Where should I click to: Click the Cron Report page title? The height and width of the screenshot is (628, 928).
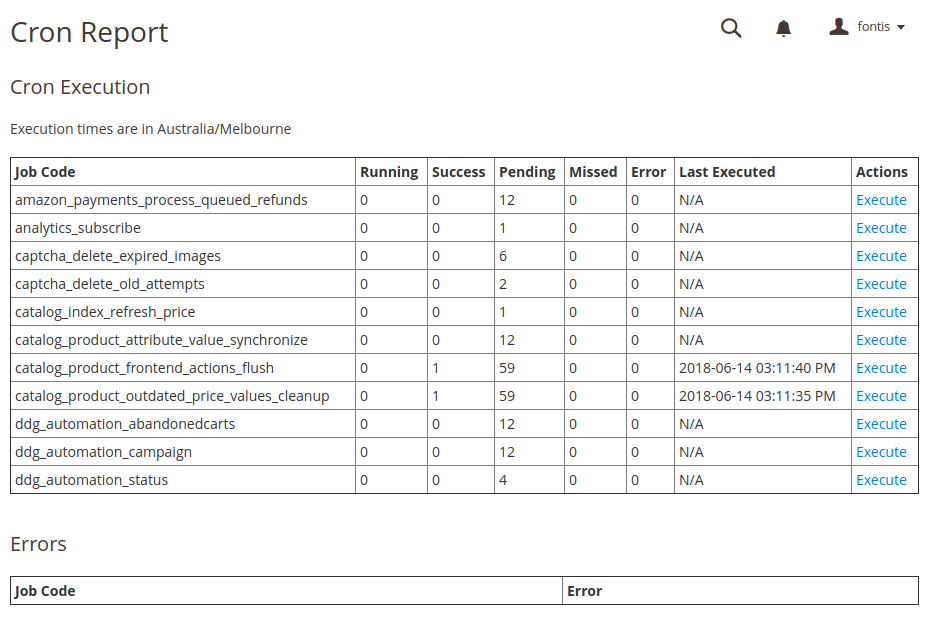(89, 32)
